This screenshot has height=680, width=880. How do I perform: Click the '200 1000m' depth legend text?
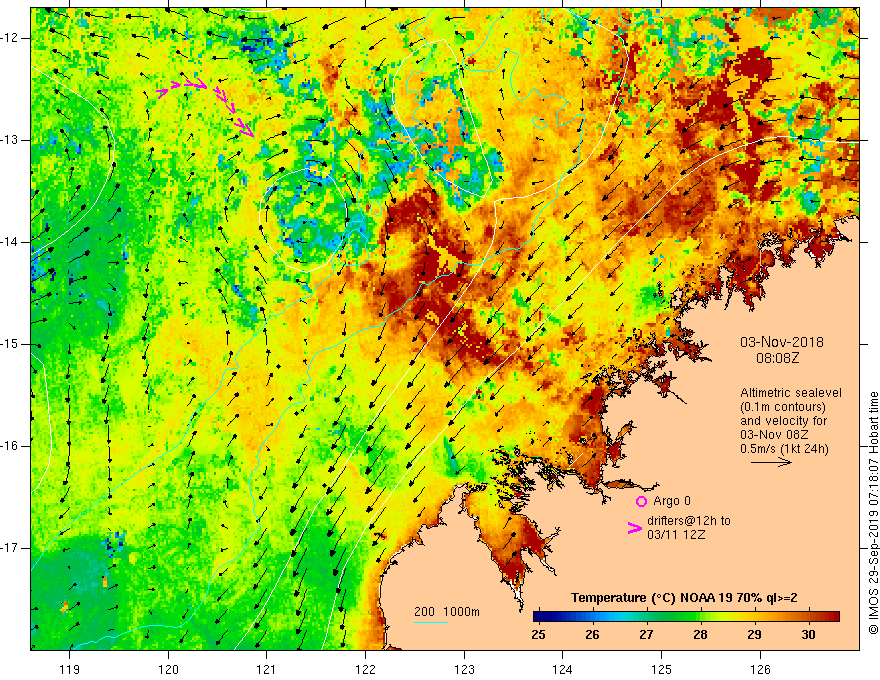click(x=447, y=612)
